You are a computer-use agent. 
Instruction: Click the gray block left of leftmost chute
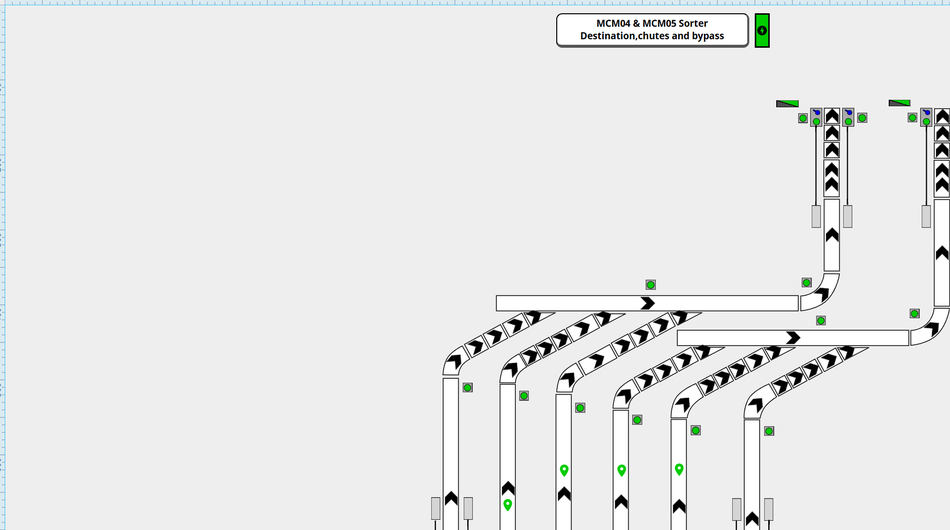coord(435,508)
